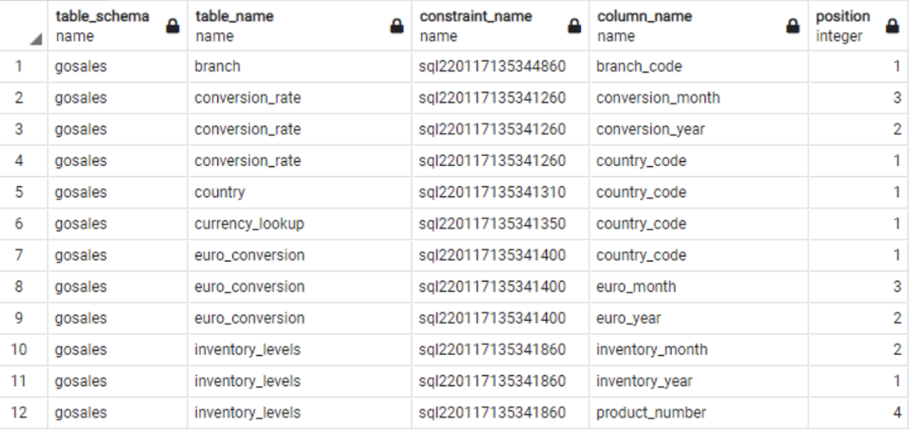The width and height of the screenshot is (909, 430).
Task: Click the lock icon in constraint_name header
Action: pos(575,26)
